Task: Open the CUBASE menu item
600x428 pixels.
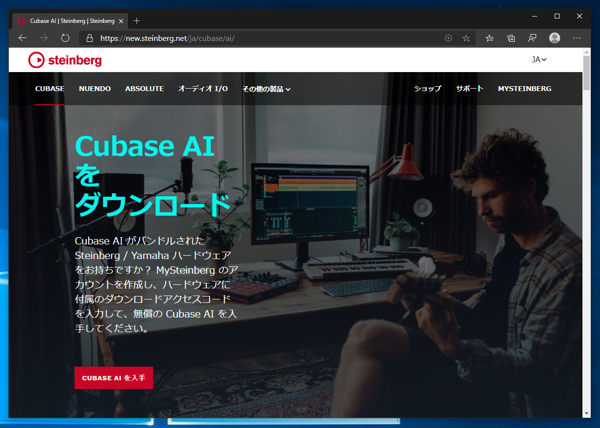Action: tap(50, 89)
